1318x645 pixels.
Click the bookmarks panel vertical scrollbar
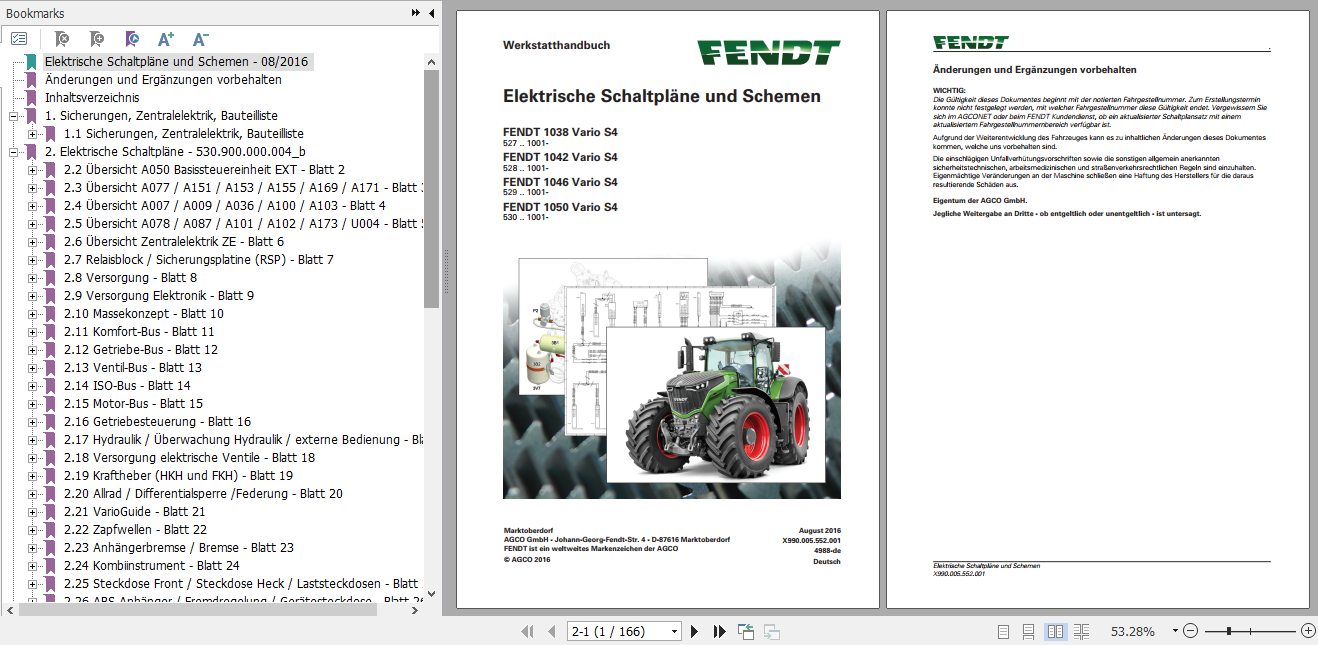tap(432, 188)
